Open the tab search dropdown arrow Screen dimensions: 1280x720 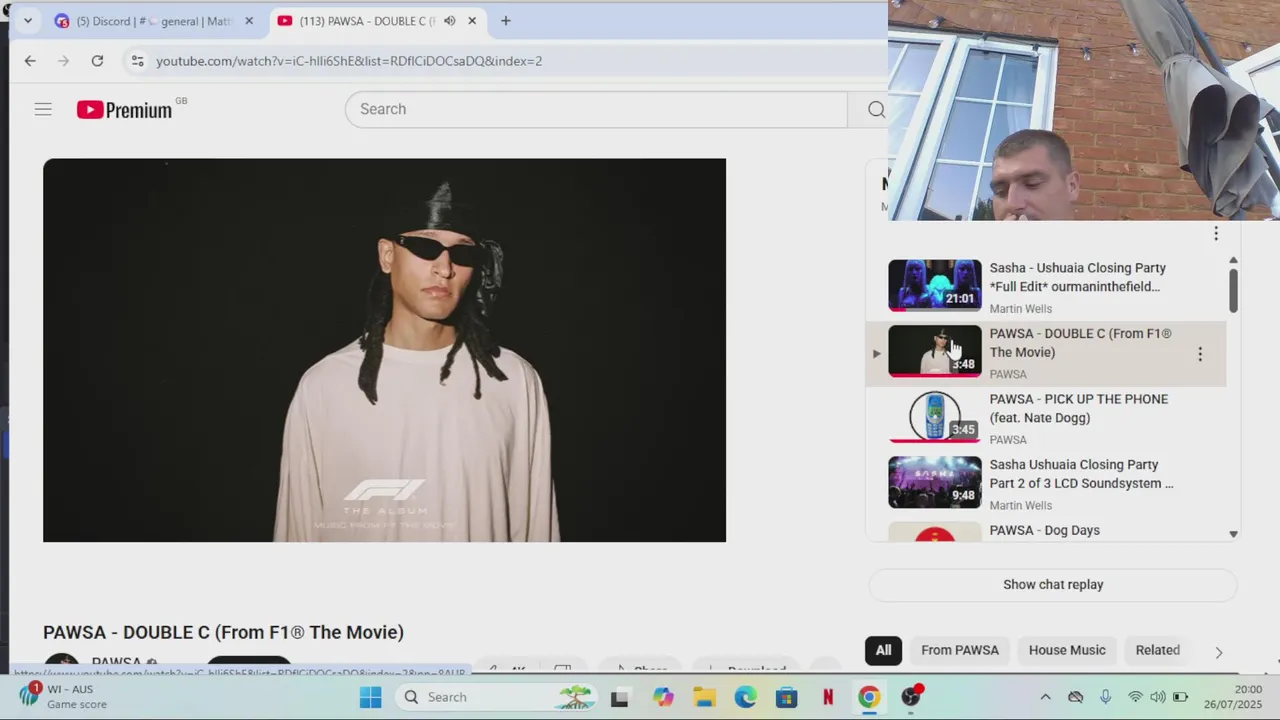click(28, 20)
